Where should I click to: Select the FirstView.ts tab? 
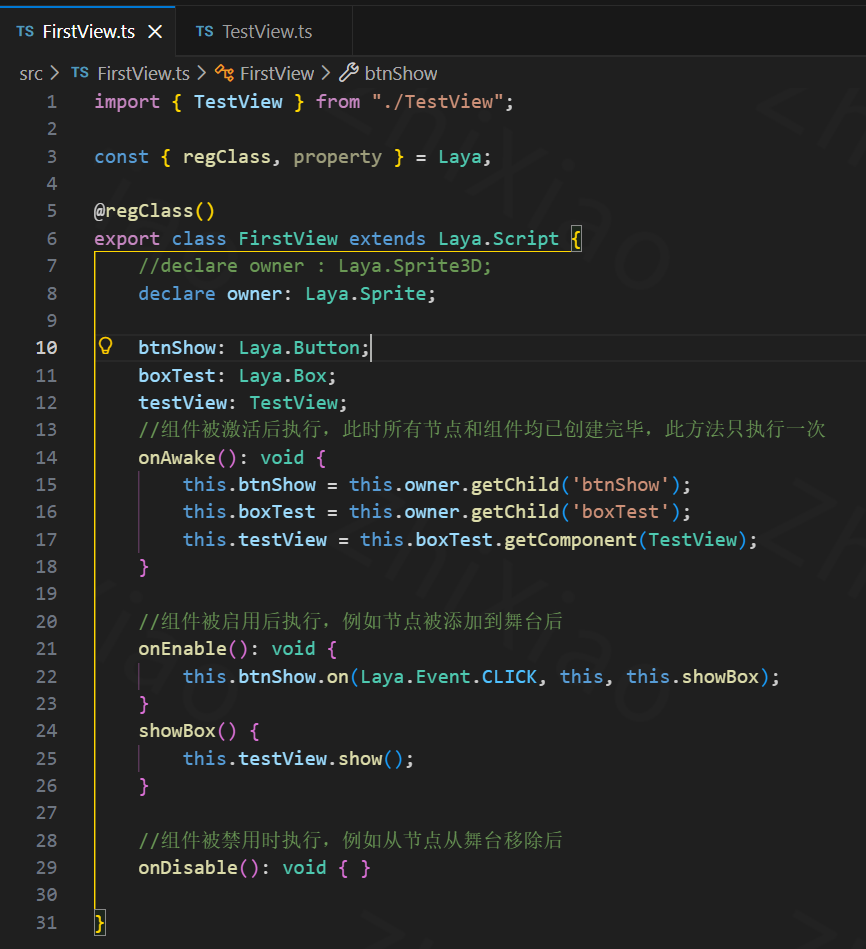88,32
